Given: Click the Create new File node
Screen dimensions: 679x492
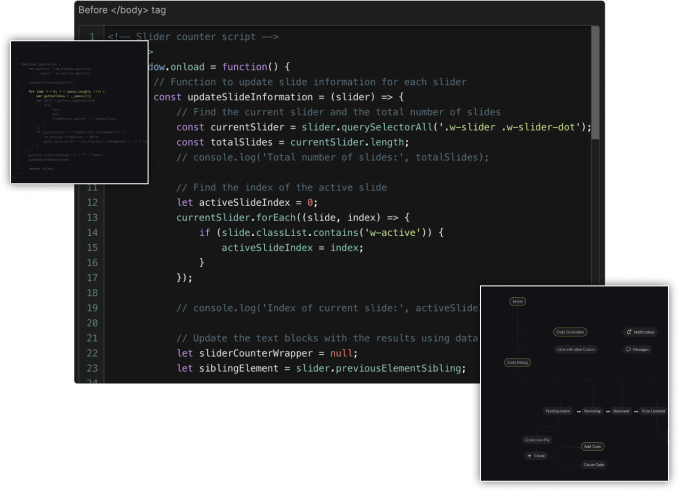Looking at the screenshot, I should [x=537, y=440].
